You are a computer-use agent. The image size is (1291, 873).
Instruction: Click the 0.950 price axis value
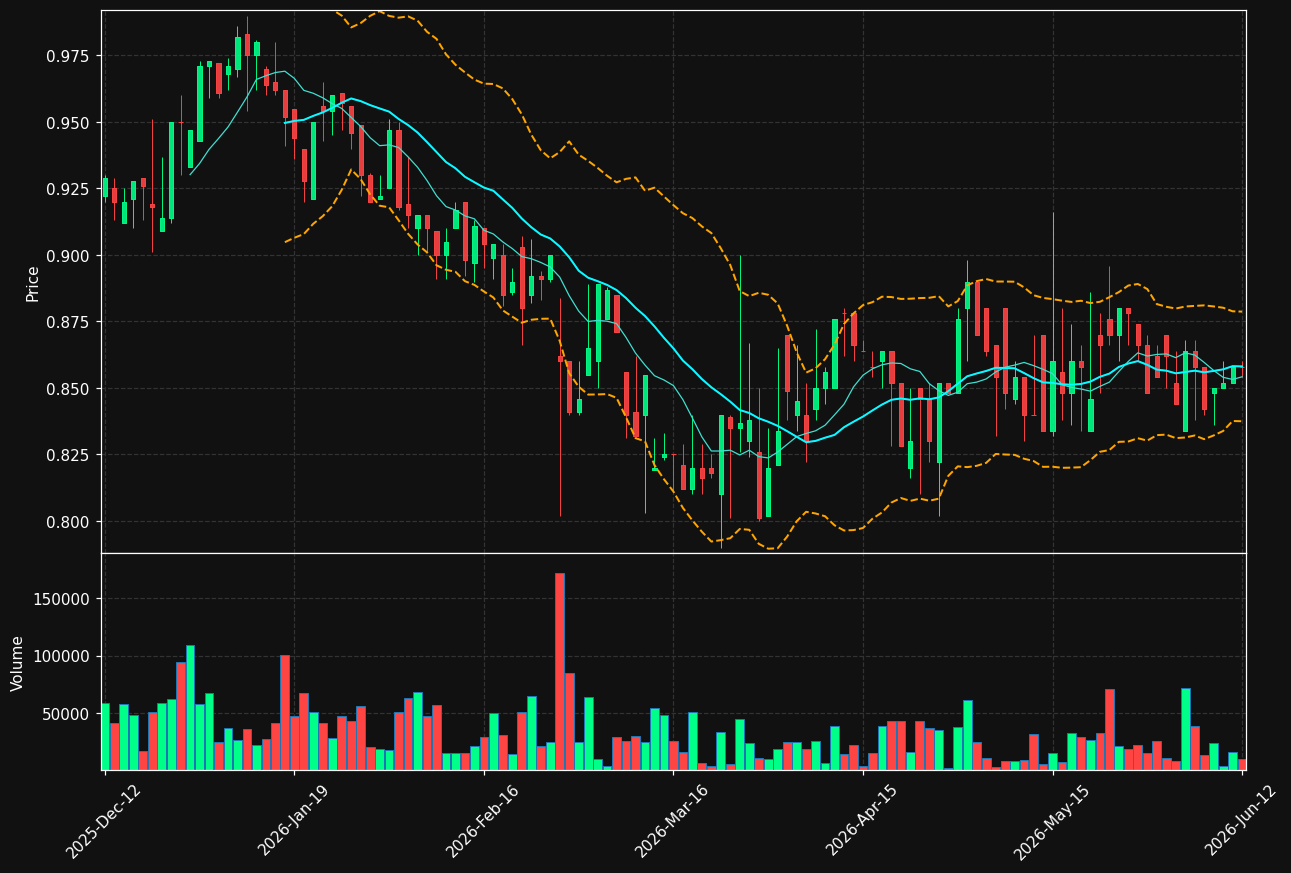point(69,123)
